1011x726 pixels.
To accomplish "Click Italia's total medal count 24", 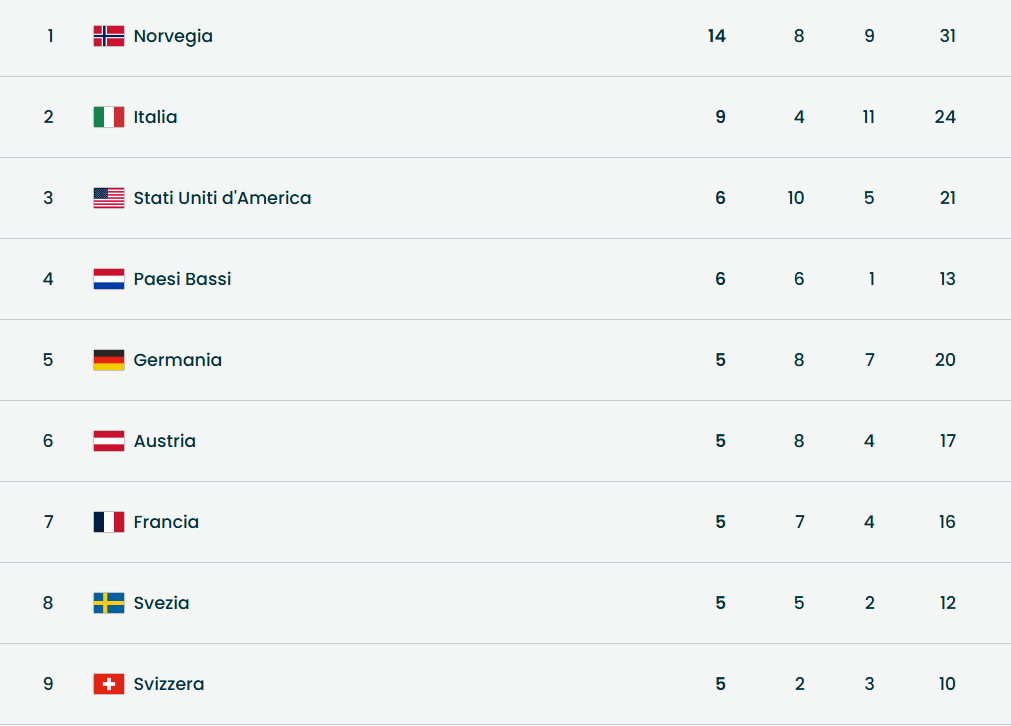I will [945, 117].
